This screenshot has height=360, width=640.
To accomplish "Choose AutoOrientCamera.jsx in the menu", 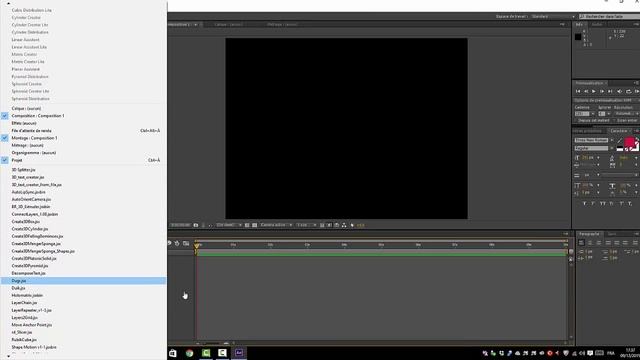I will pos(83,200).
